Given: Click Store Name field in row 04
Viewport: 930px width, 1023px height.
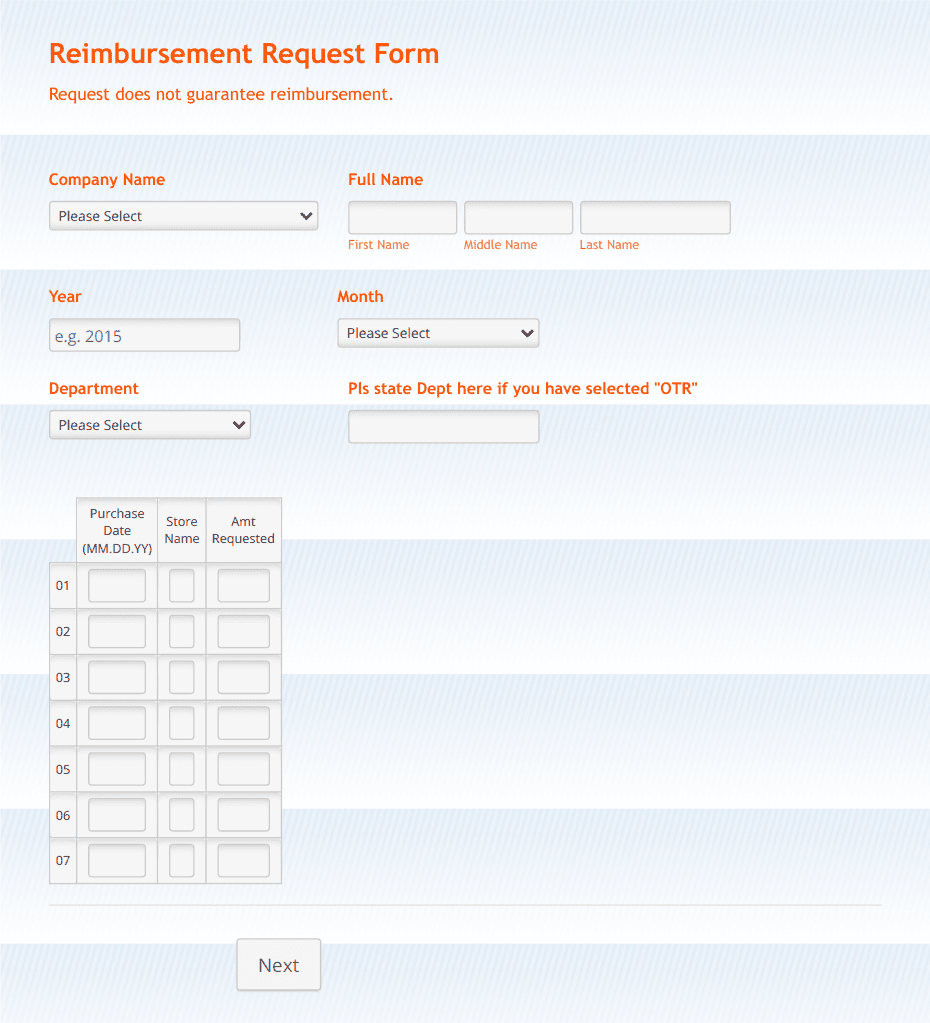Looking at the screenshot, I should 181,724.
